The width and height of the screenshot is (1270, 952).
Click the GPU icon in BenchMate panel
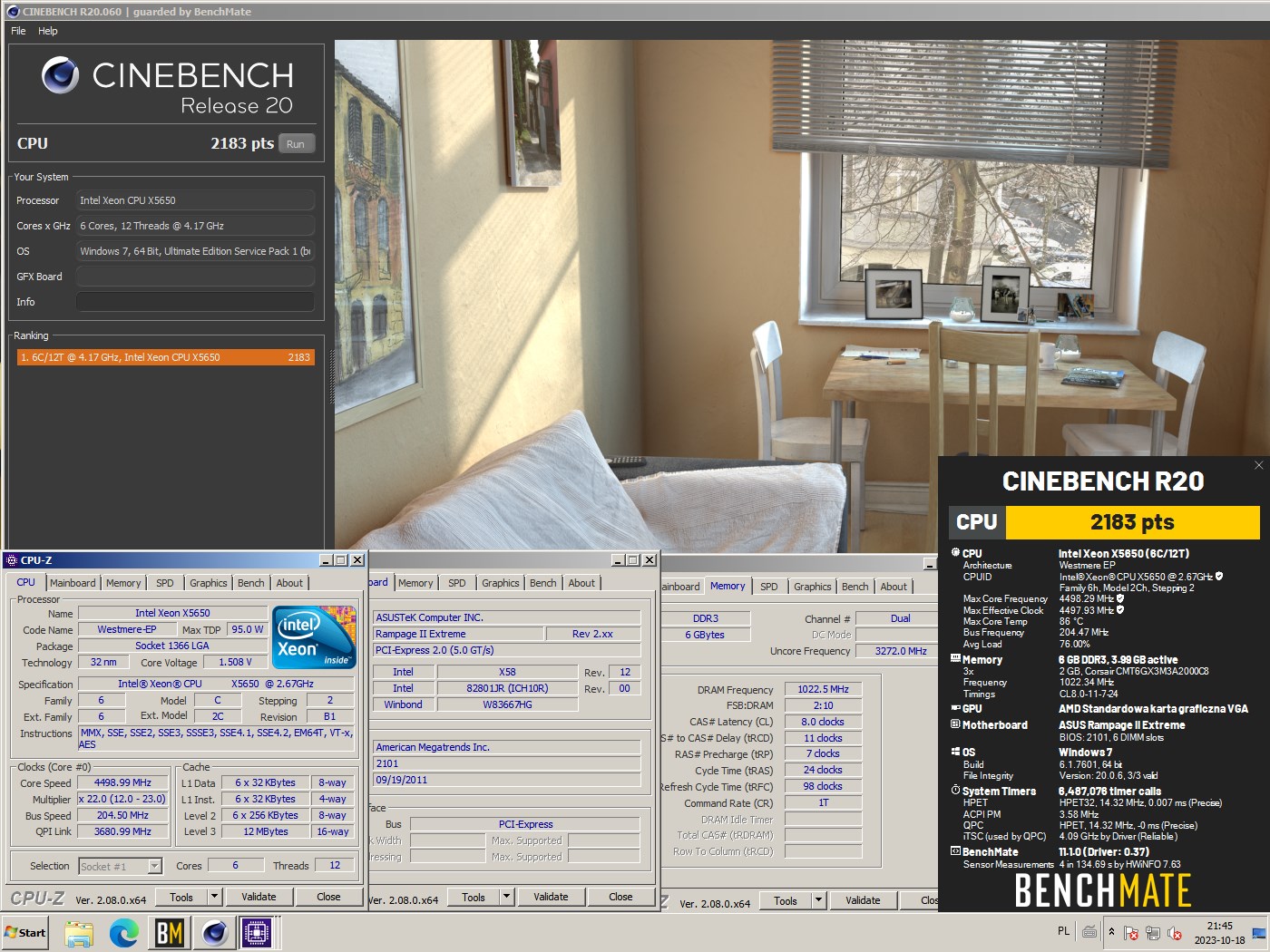point(955,708)
